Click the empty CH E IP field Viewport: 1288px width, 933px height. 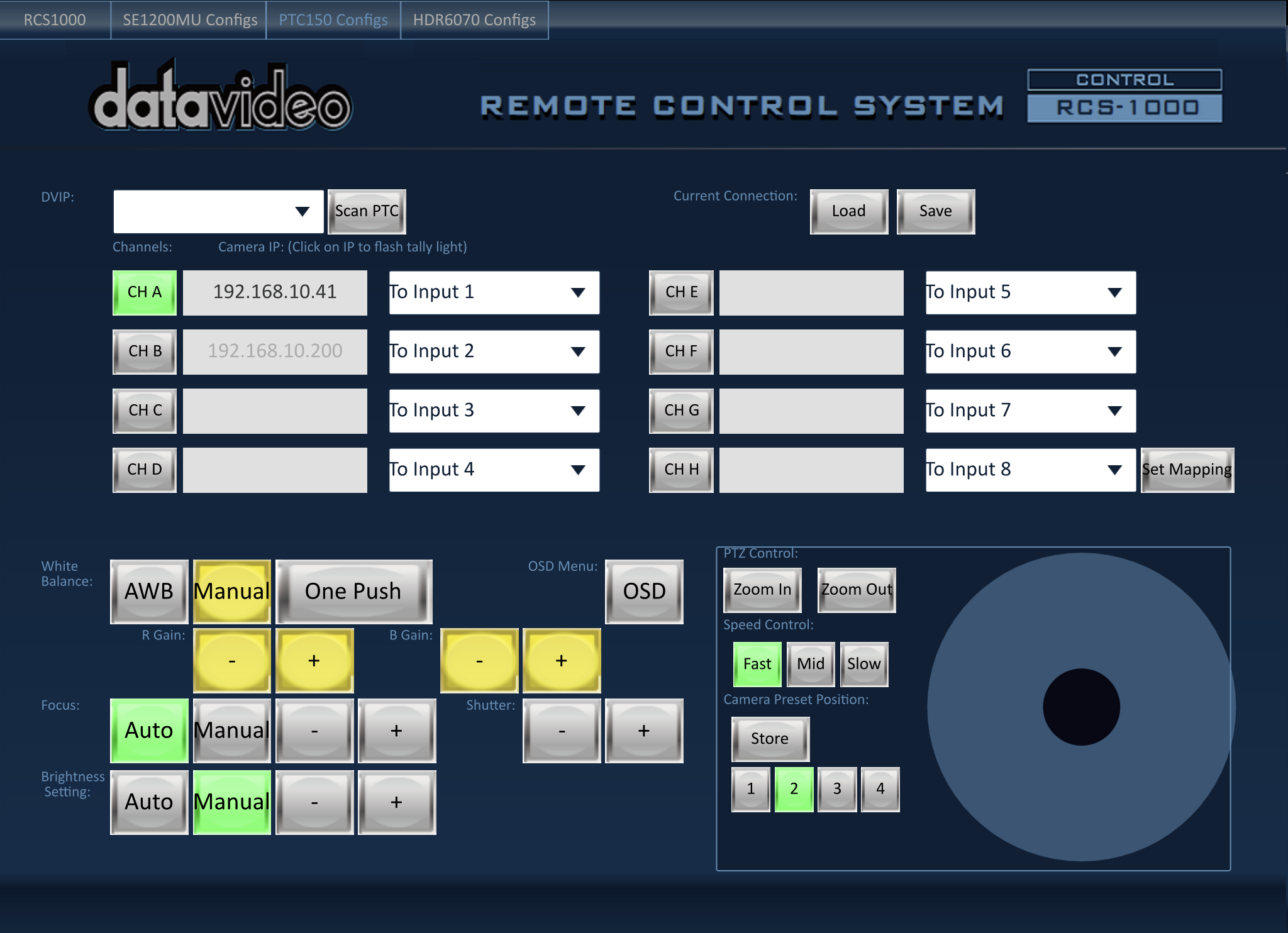[x=811, y=292]
